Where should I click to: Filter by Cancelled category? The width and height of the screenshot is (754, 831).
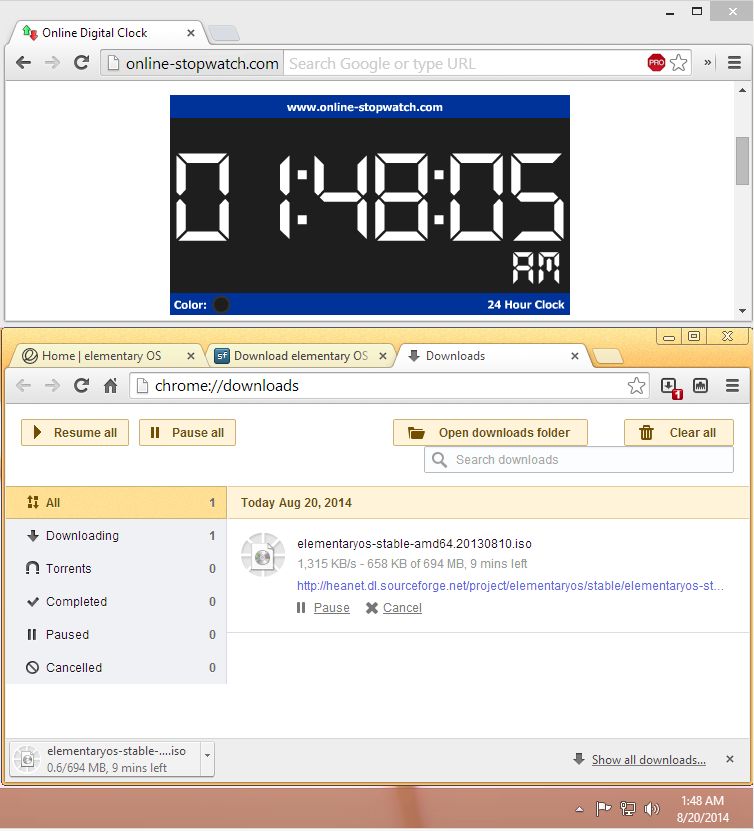(116, 667)
